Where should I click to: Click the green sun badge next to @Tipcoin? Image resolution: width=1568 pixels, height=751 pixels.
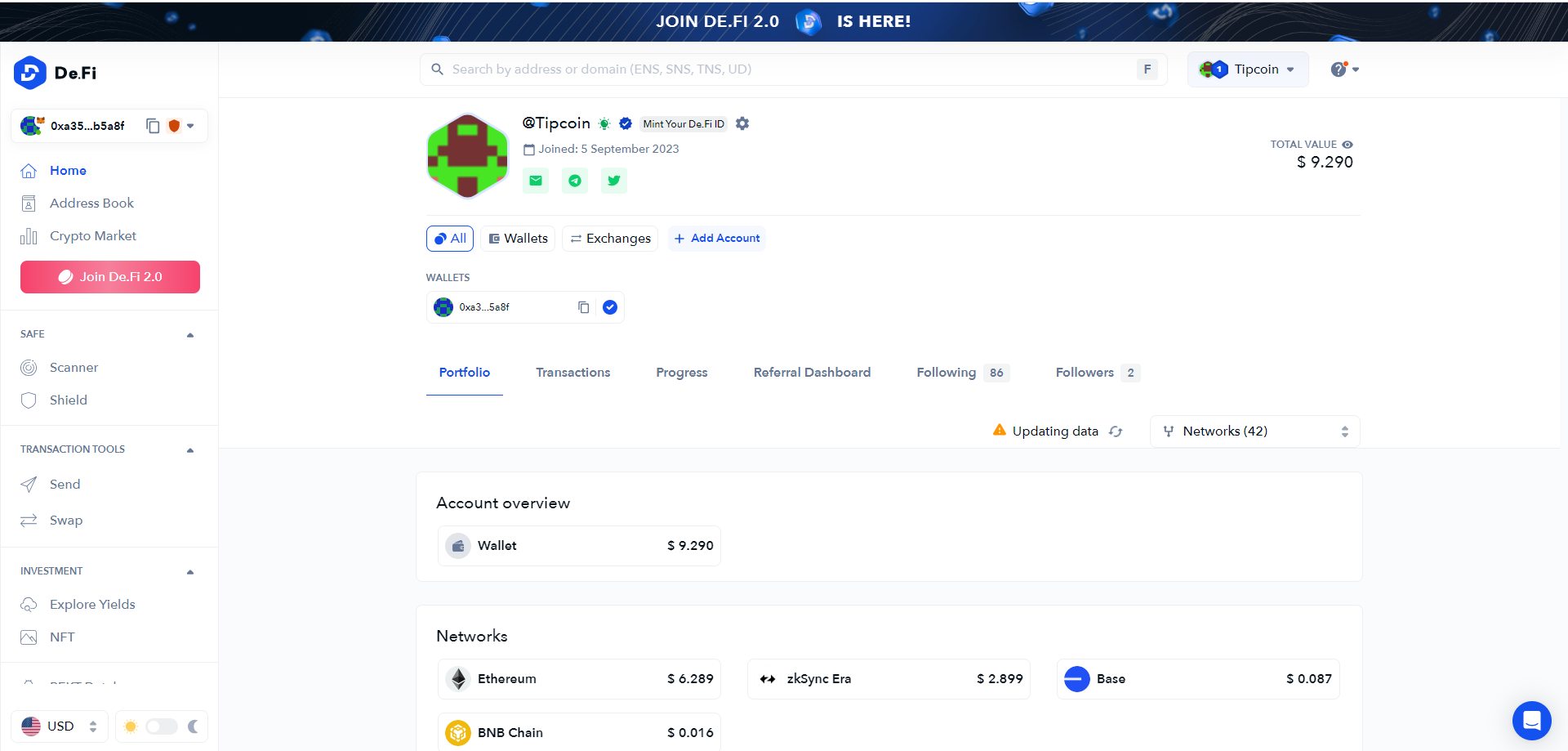pos(604,123)
